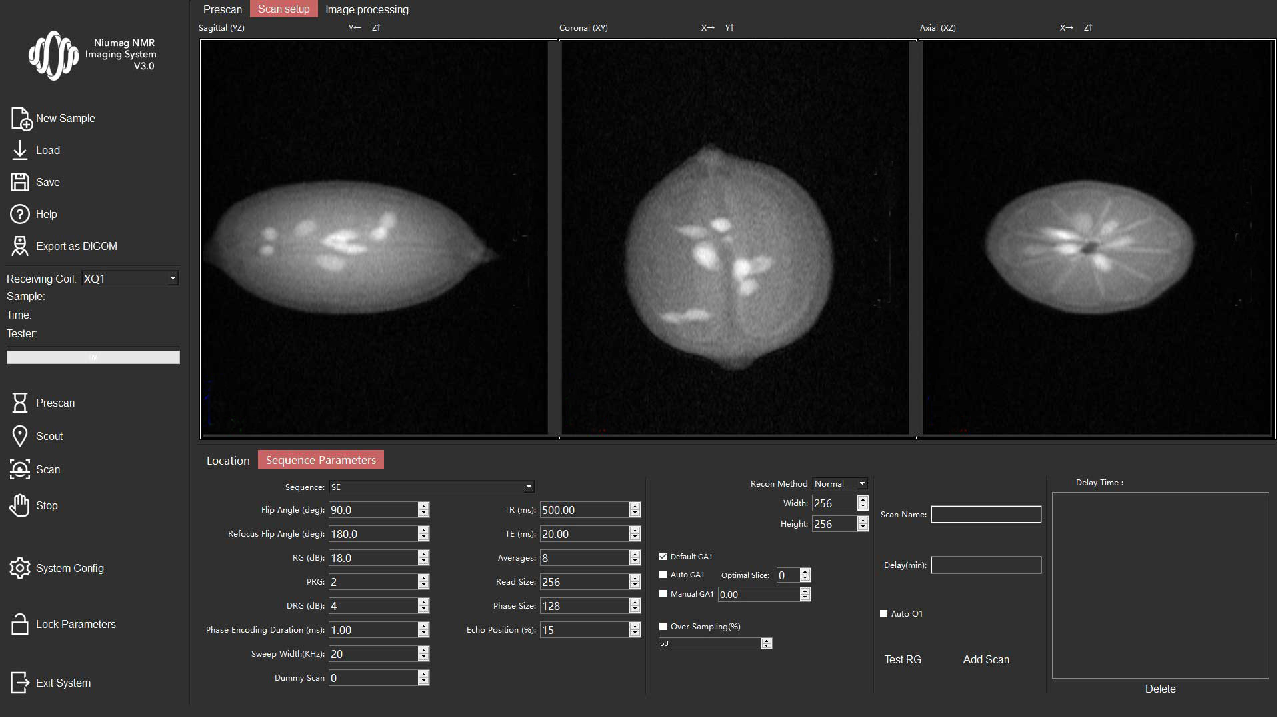Click inside the Scan Name field
The height and width of the screenshot is (717, 1277).
pyautogui.click(x=986, y=515)
